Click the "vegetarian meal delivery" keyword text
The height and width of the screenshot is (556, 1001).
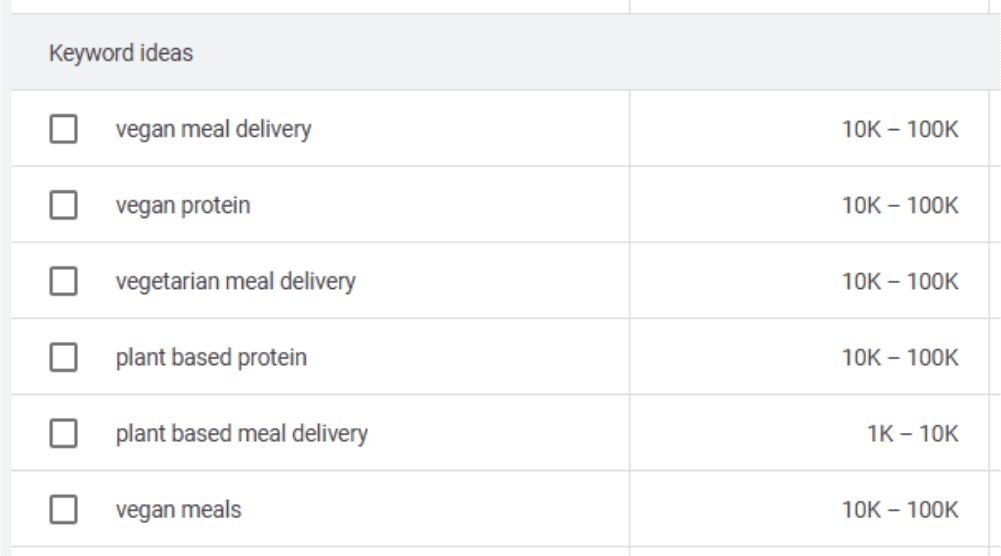click(235, 282)
